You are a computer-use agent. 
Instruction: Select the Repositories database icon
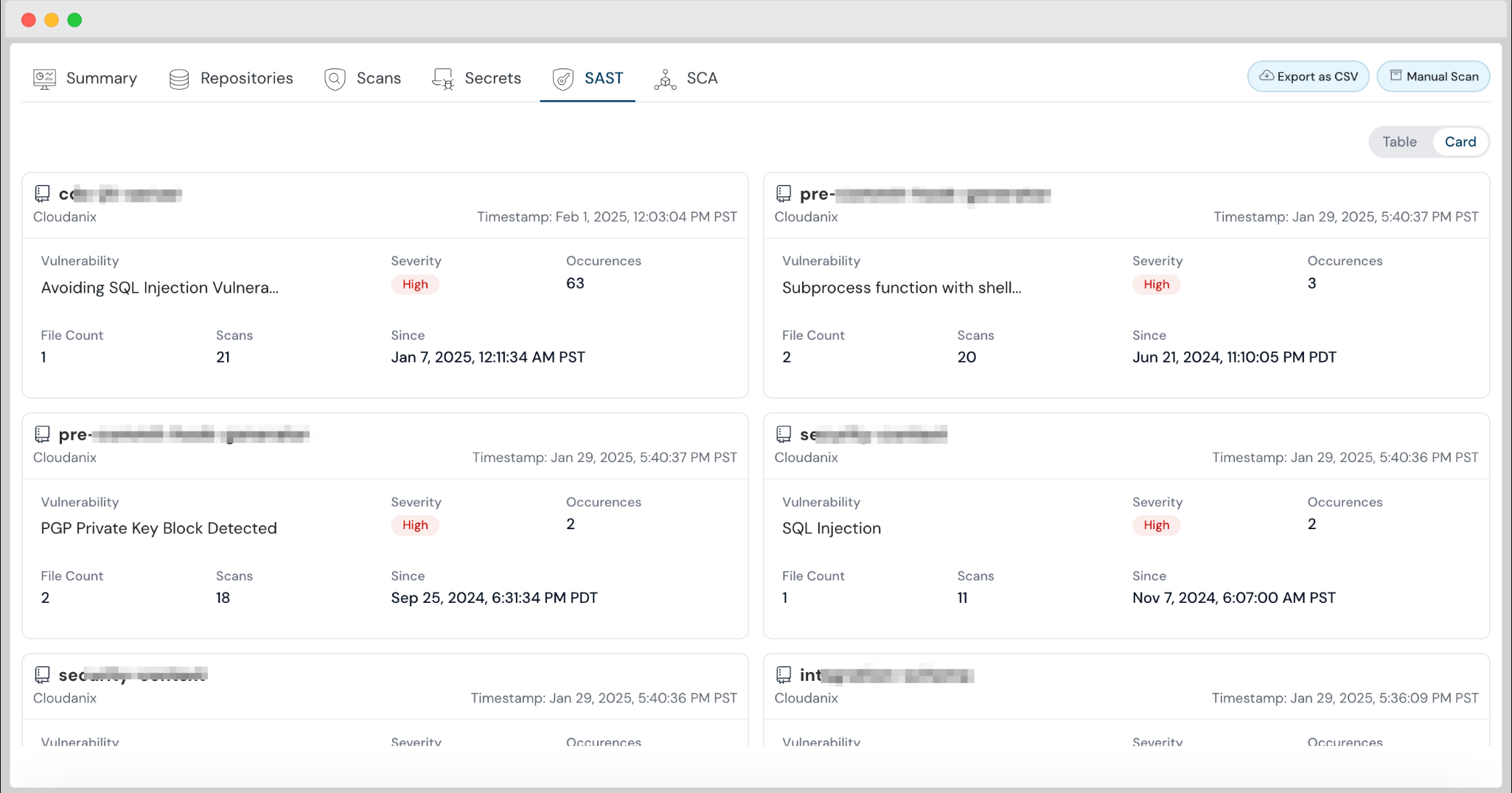point(178,78)
